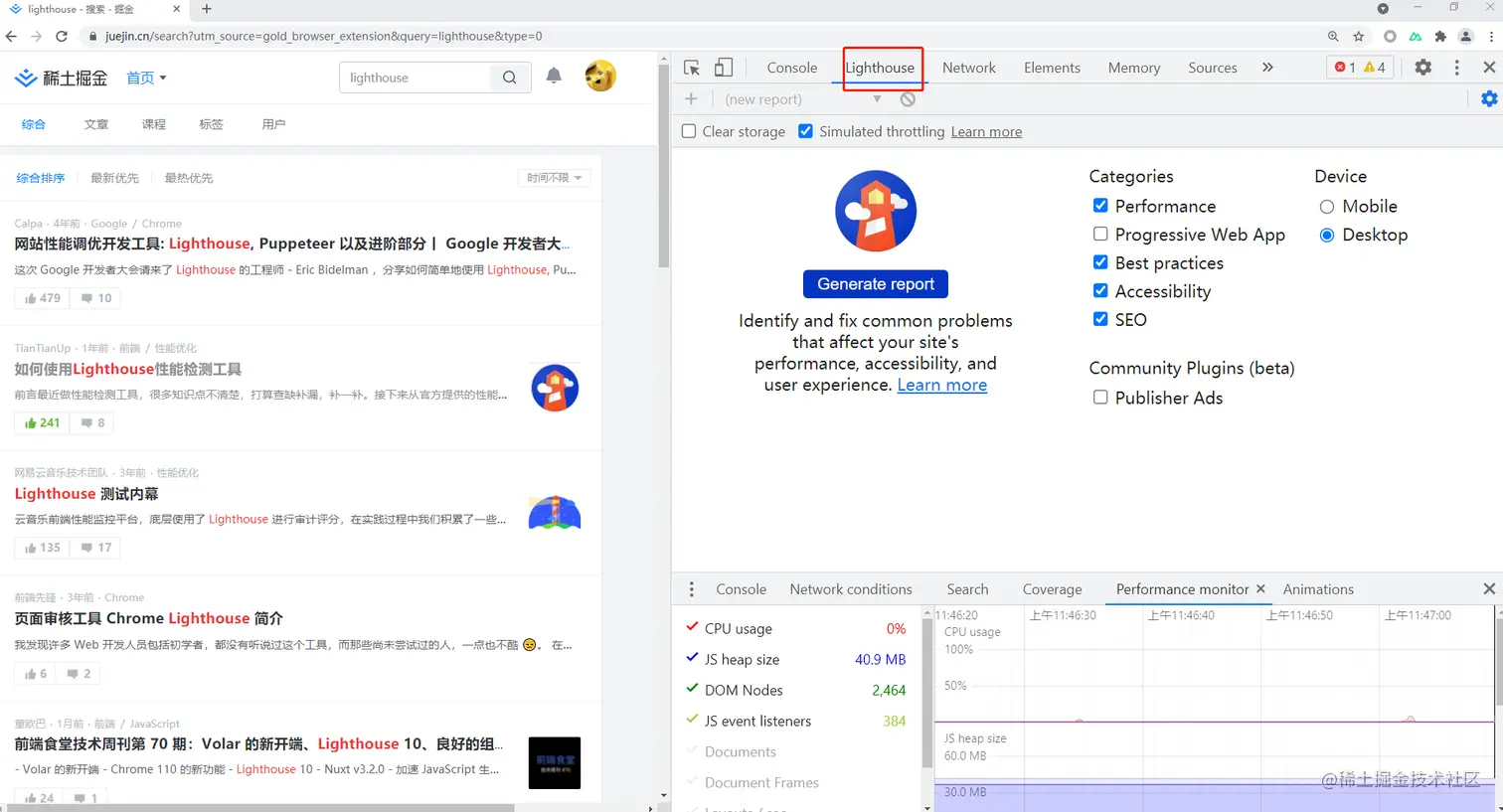Toggle the device toolbar icon
Viewport: 1503px width, 812px height.
pos(724,68)
